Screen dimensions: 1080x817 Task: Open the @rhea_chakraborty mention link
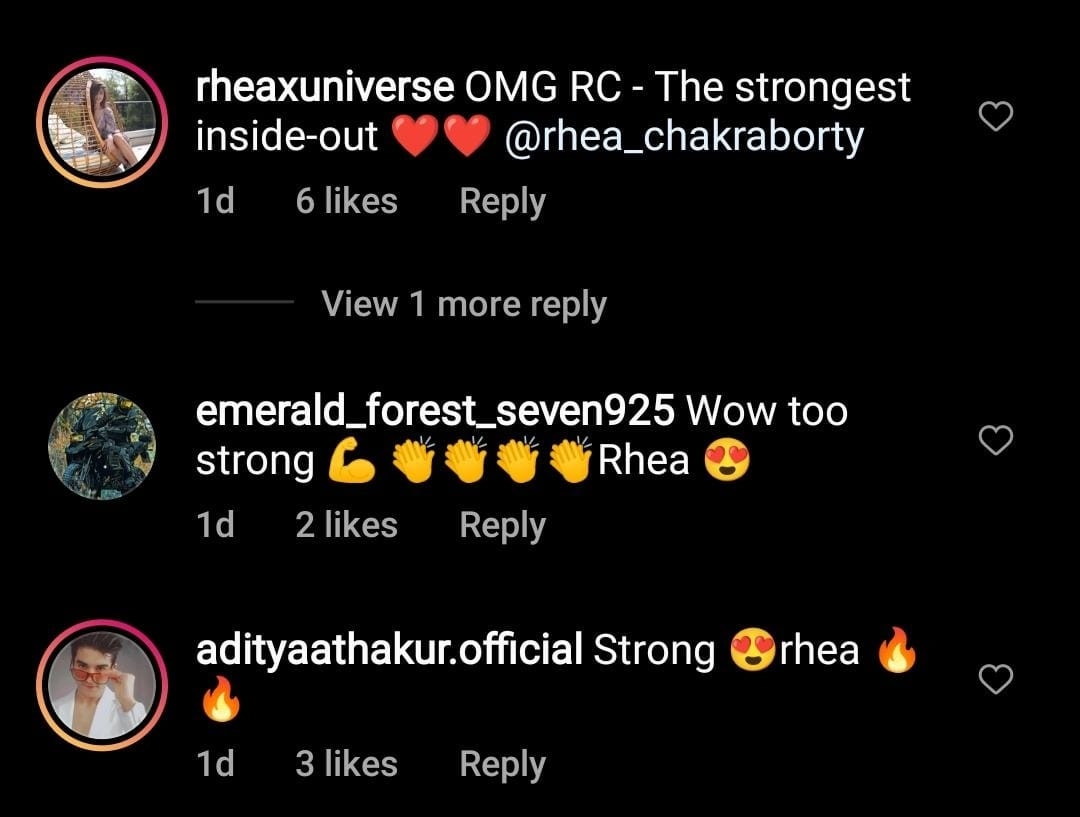pyautogui.click(x=684, y=136)
